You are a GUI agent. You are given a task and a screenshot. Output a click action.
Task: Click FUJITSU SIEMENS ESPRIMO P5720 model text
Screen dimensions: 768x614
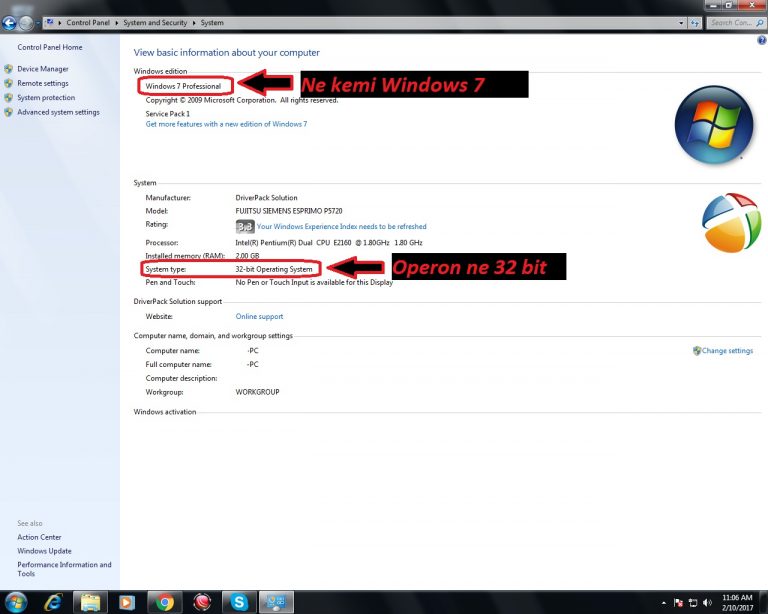pyautogui.click(x=288, y=211)
